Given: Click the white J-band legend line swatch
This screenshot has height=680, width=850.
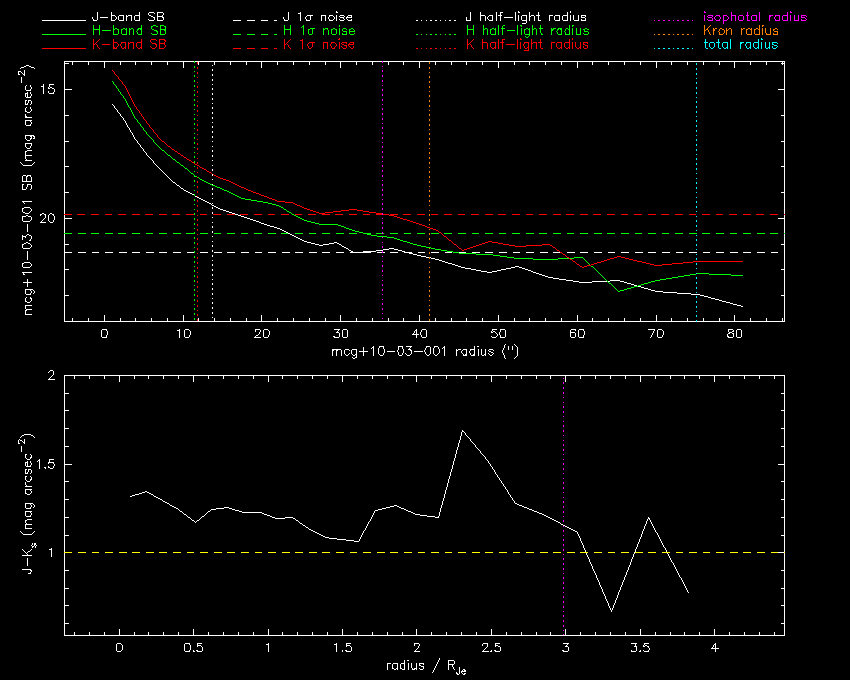Looking at the screenshot, I should tap(64, 21).
